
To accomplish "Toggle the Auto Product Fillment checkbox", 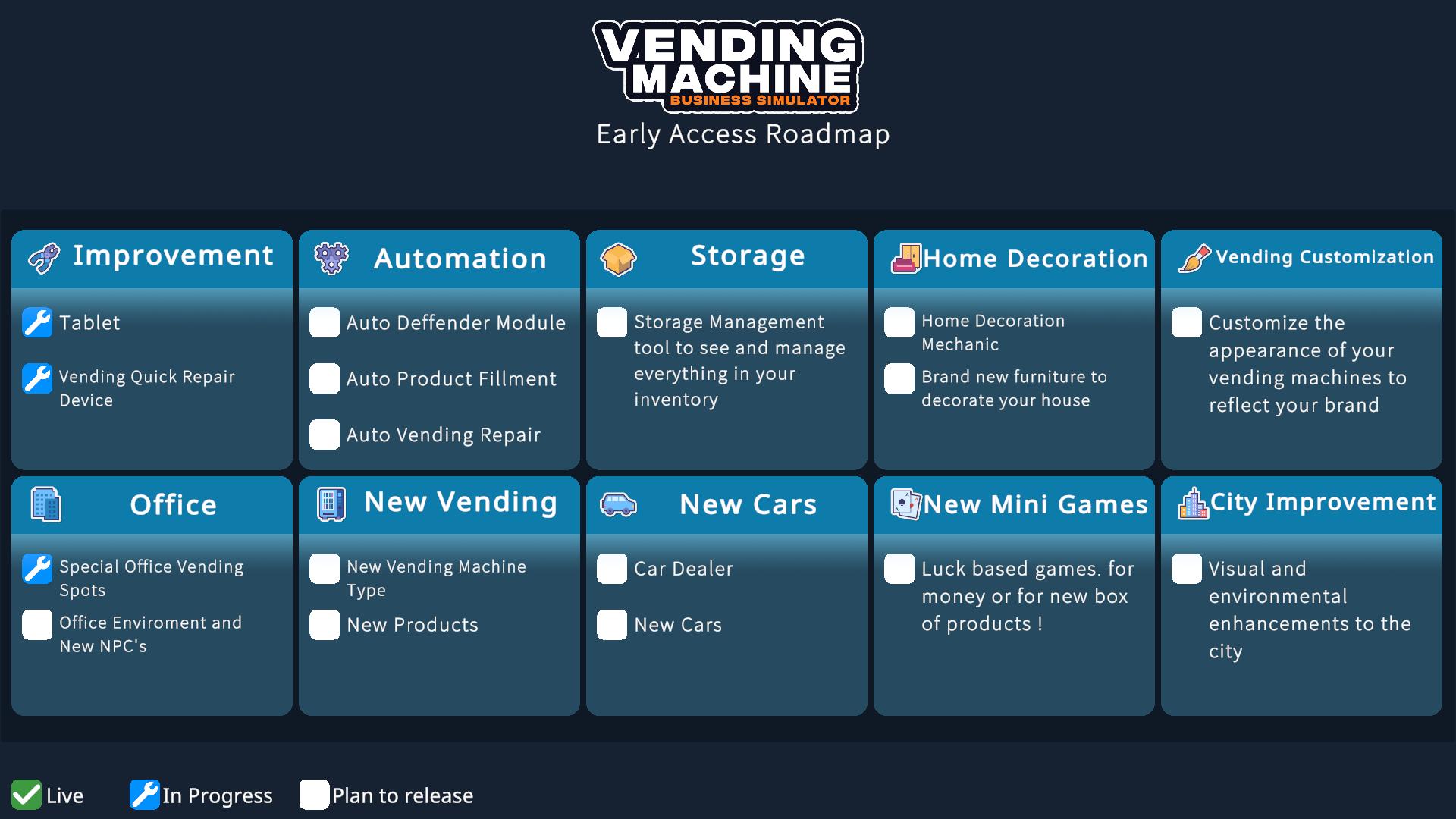I will [x=327, y=378].
